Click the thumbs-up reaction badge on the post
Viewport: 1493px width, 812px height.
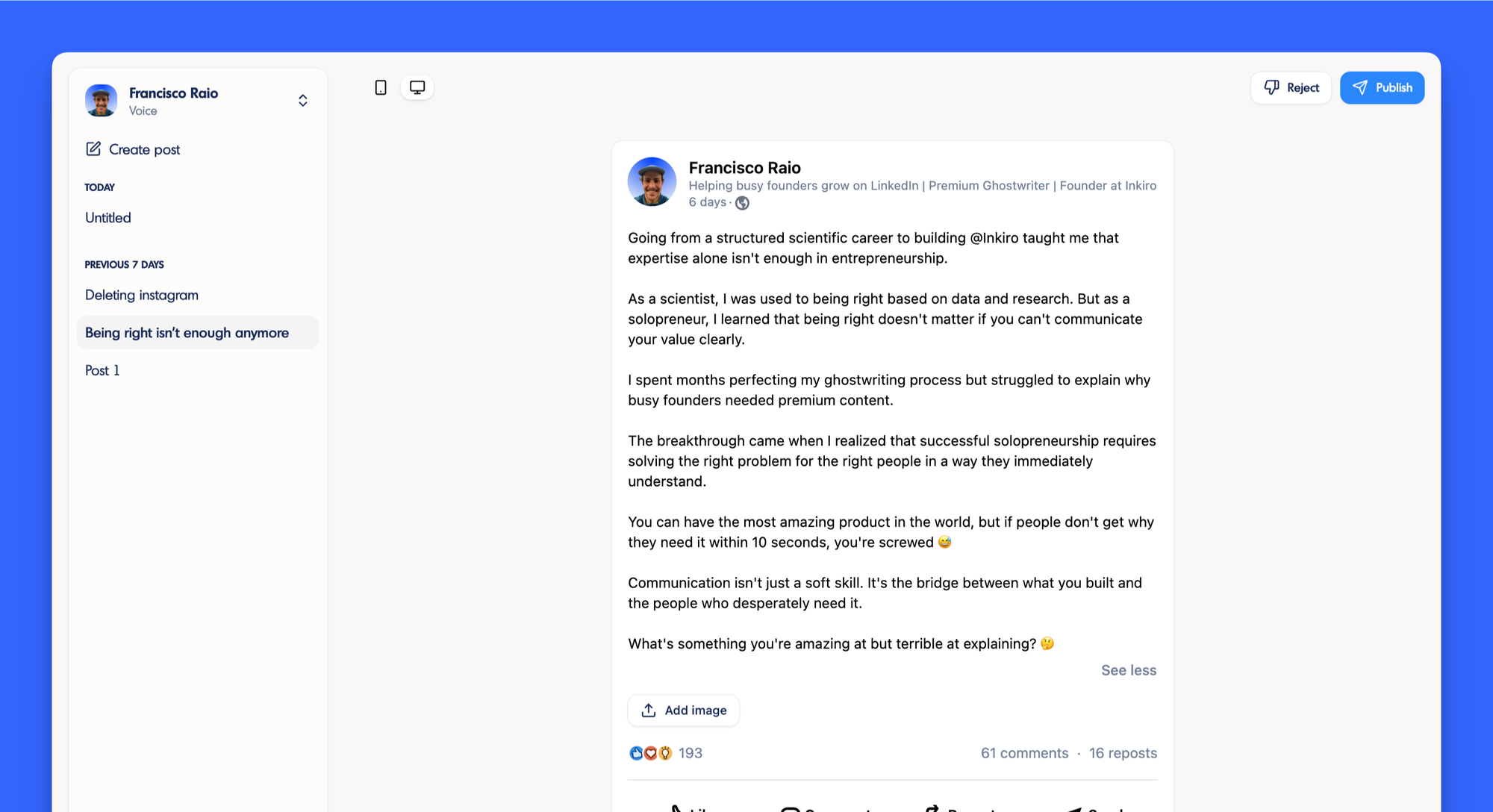(x=635, y=753)
